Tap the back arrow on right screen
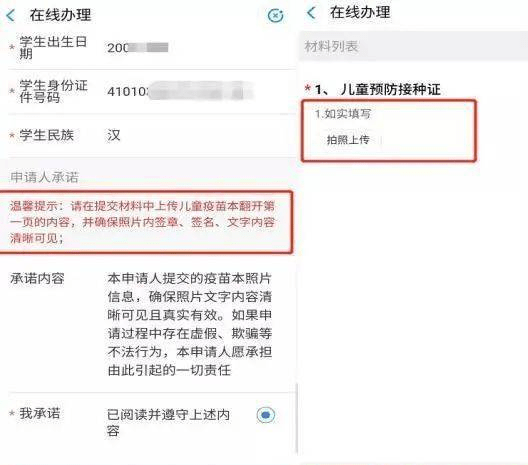This screenshot has height=465, width=528. point(311,13)
